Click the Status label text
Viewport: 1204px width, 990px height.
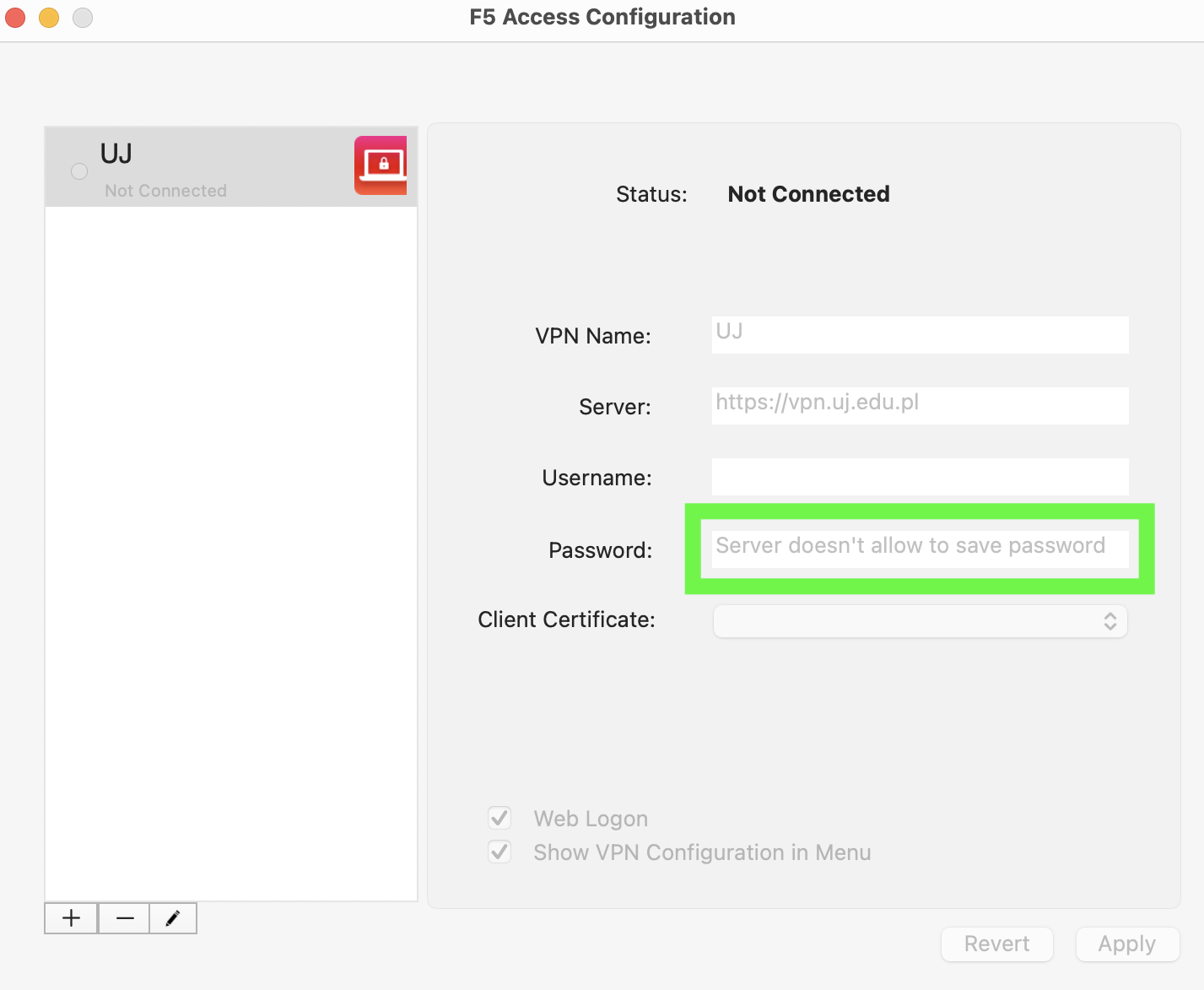pos(651,194)
